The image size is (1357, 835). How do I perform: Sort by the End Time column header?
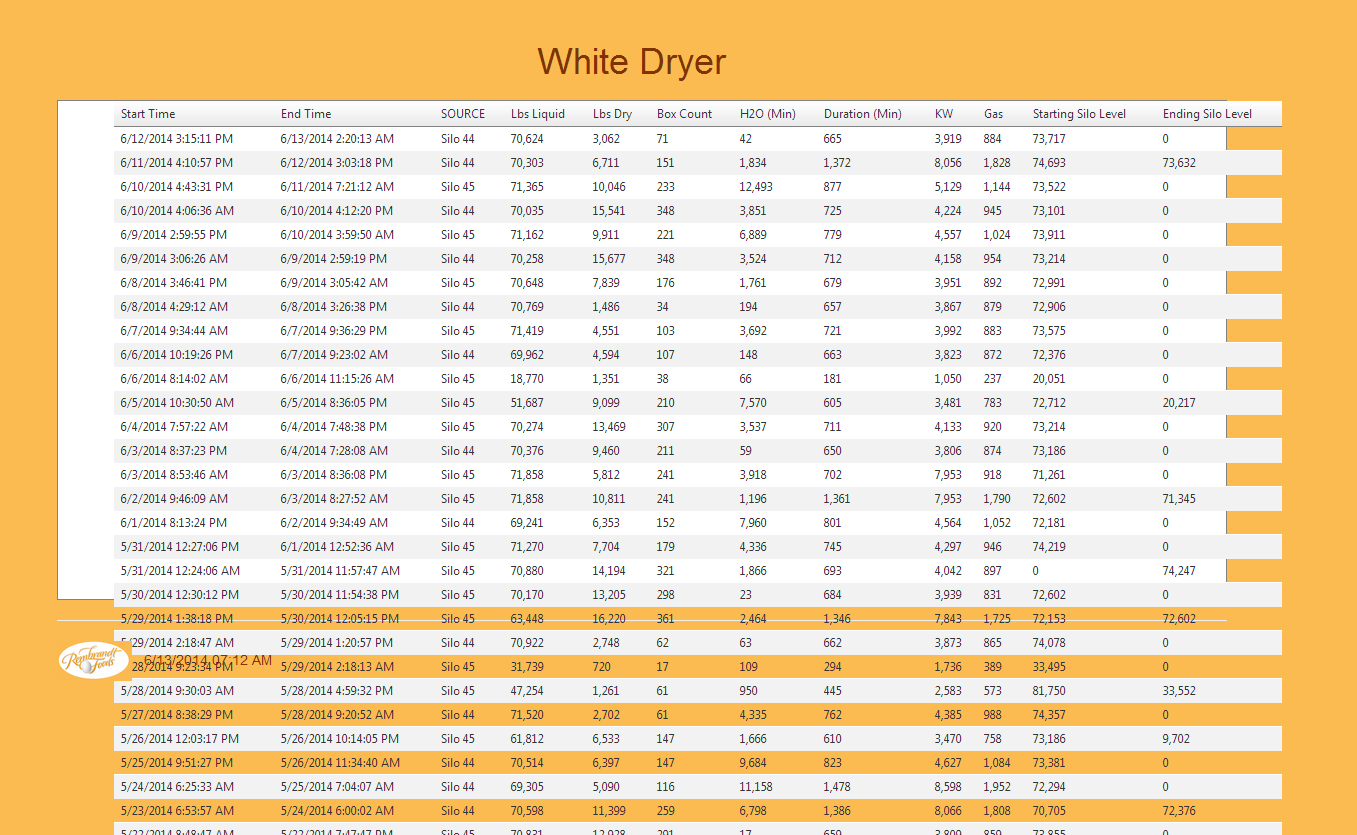click(306, 114)
